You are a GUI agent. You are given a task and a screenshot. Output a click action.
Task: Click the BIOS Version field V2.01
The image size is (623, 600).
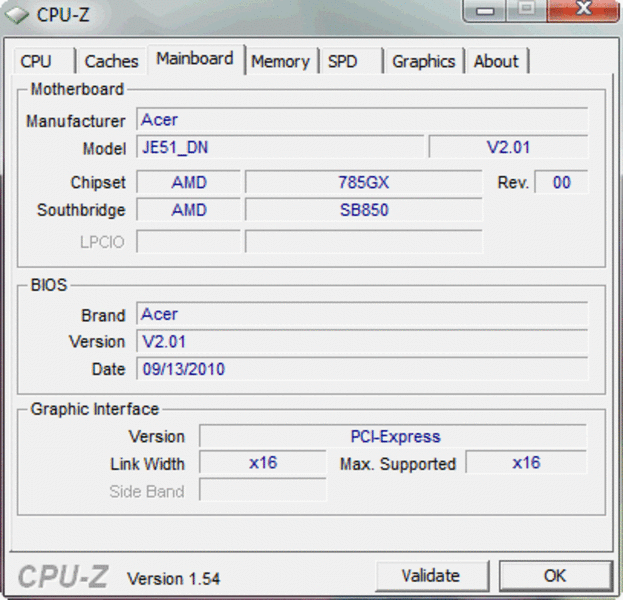[x=362, y=341]
